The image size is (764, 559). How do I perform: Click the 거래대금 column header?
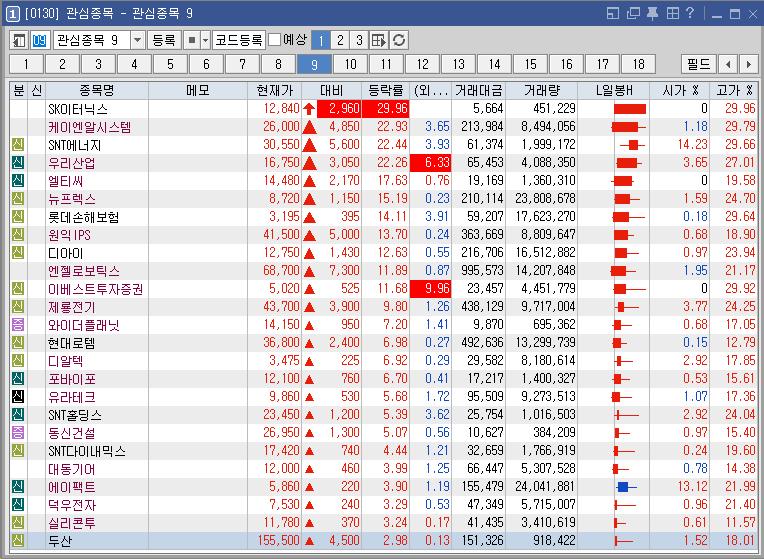(x=478, y=90)
